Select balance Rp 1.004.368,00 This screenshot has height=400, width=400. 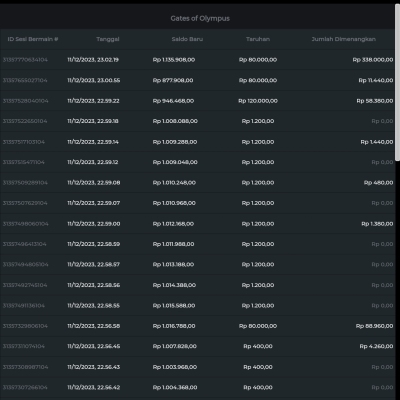point(175,387)
